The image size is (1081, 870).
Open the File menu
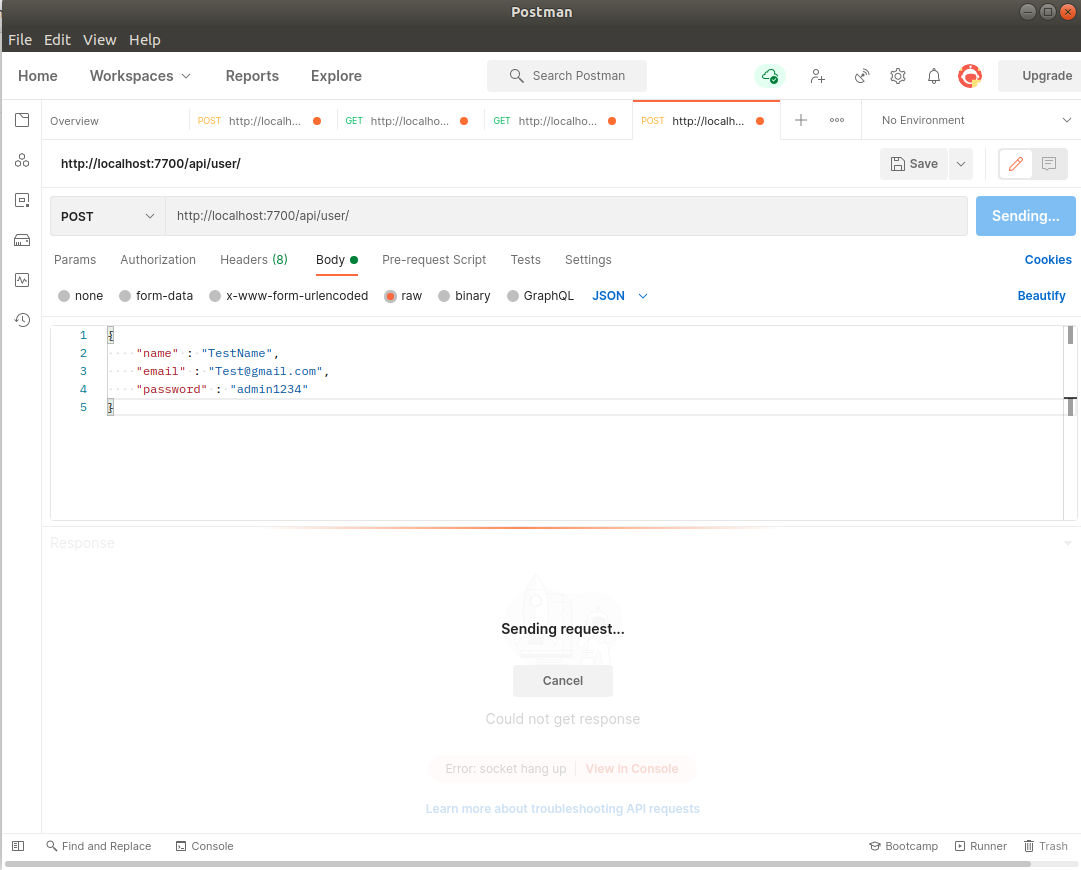pyautogui.click(x=20, y=40)
